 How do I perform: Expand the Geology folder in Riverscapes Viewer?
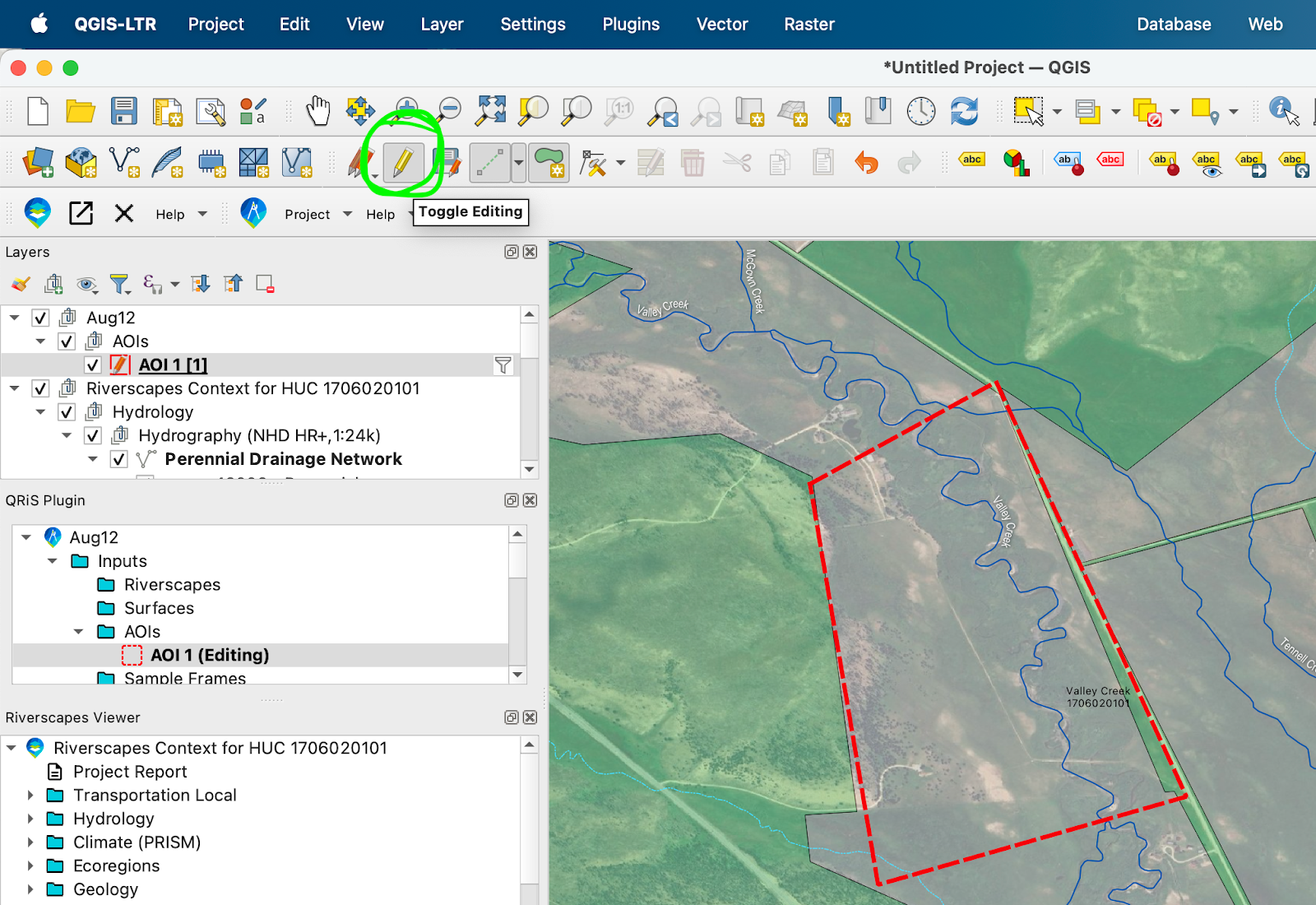(30, 889)
